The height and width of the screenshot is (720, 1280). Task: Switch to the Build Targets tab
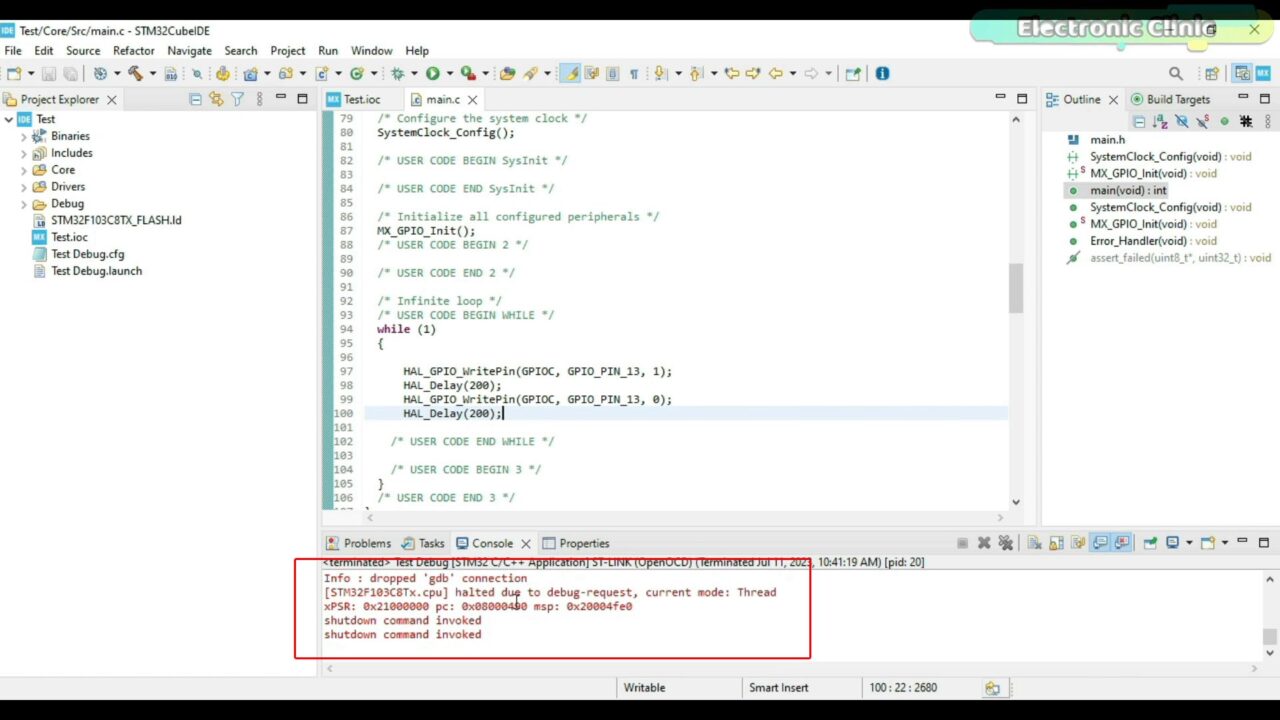tap(1171, 99)
